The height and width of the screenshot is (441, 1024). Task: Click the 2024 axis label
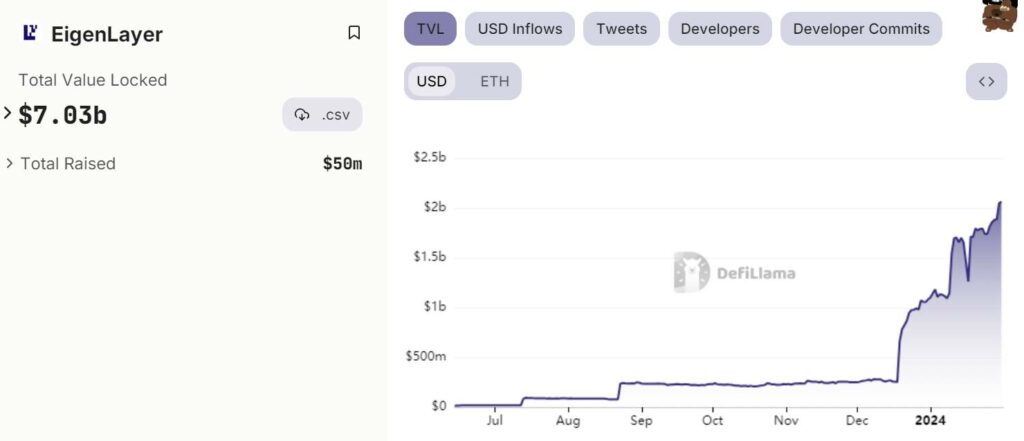click(x=929, y=420)
